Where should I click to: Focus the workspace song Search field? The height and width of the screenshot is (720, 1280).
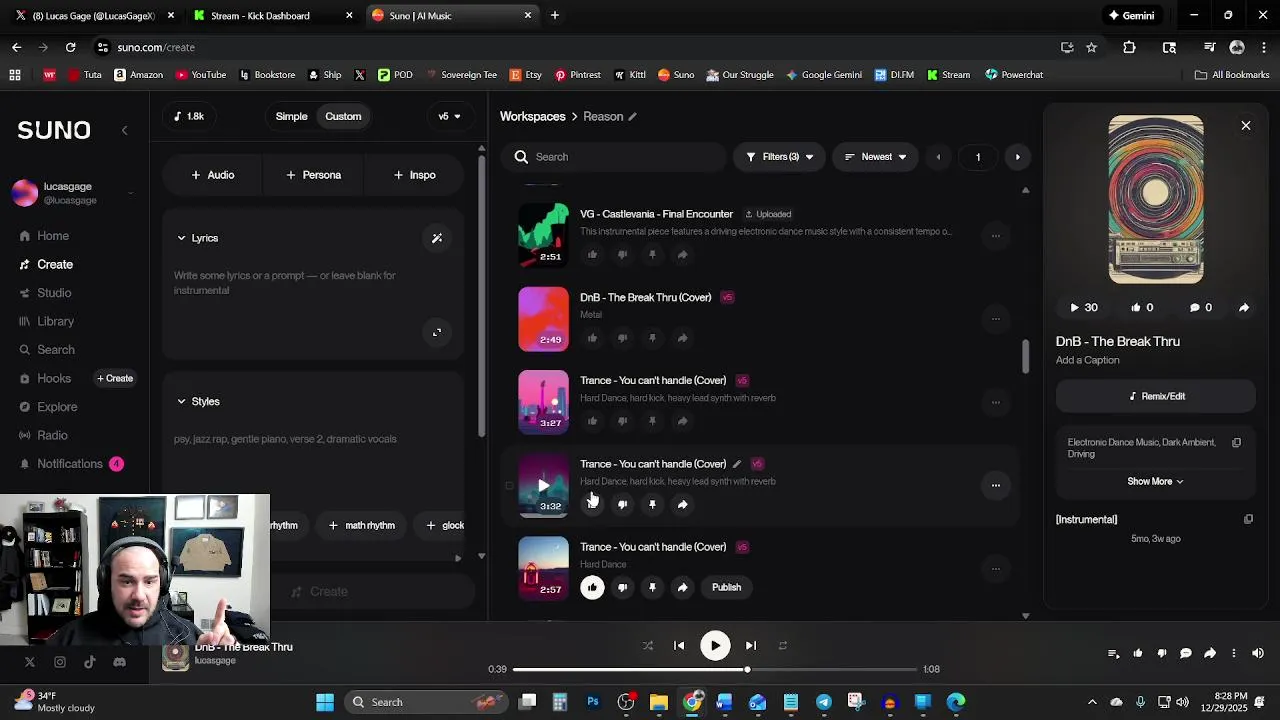click(614, 157)
